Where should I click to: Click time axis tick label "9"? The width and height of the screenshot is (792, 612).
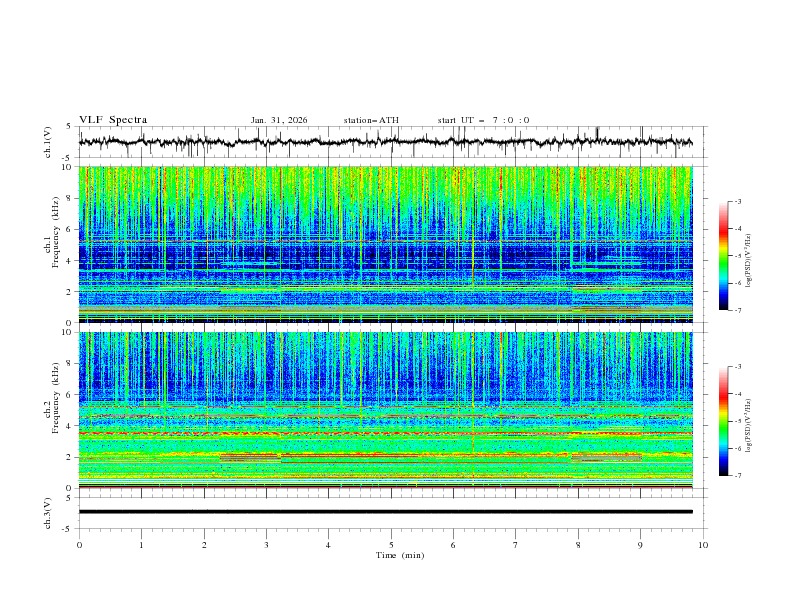pos(640,545)
